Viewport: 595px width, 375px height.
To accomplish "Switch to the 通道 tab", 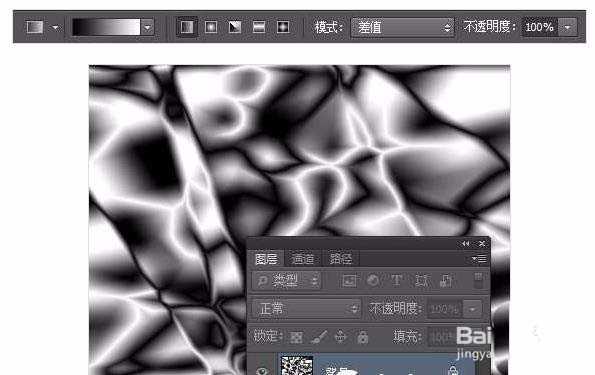I will point(303,259).
